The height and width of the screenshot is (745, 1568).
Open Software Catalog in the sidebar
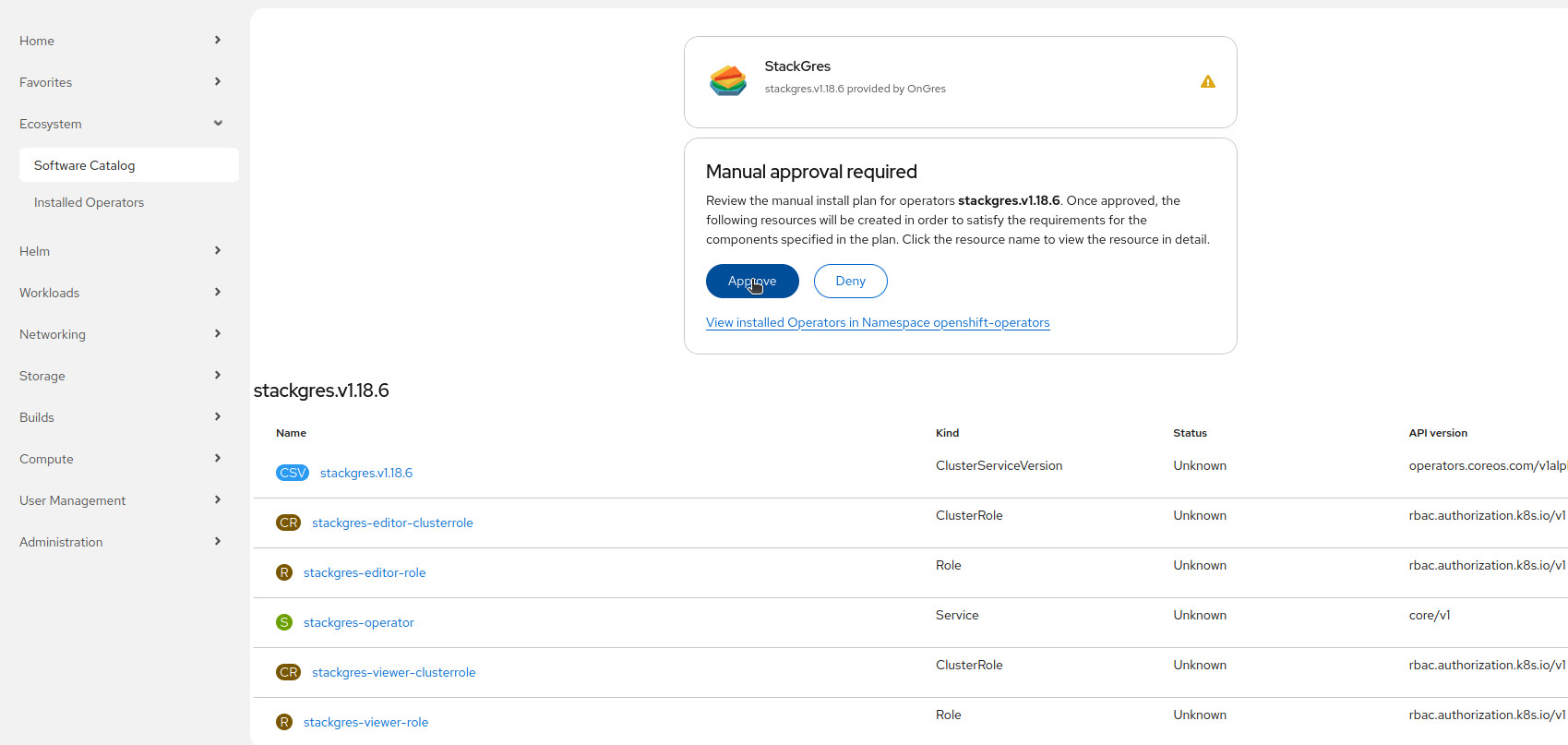coord(128,165)
